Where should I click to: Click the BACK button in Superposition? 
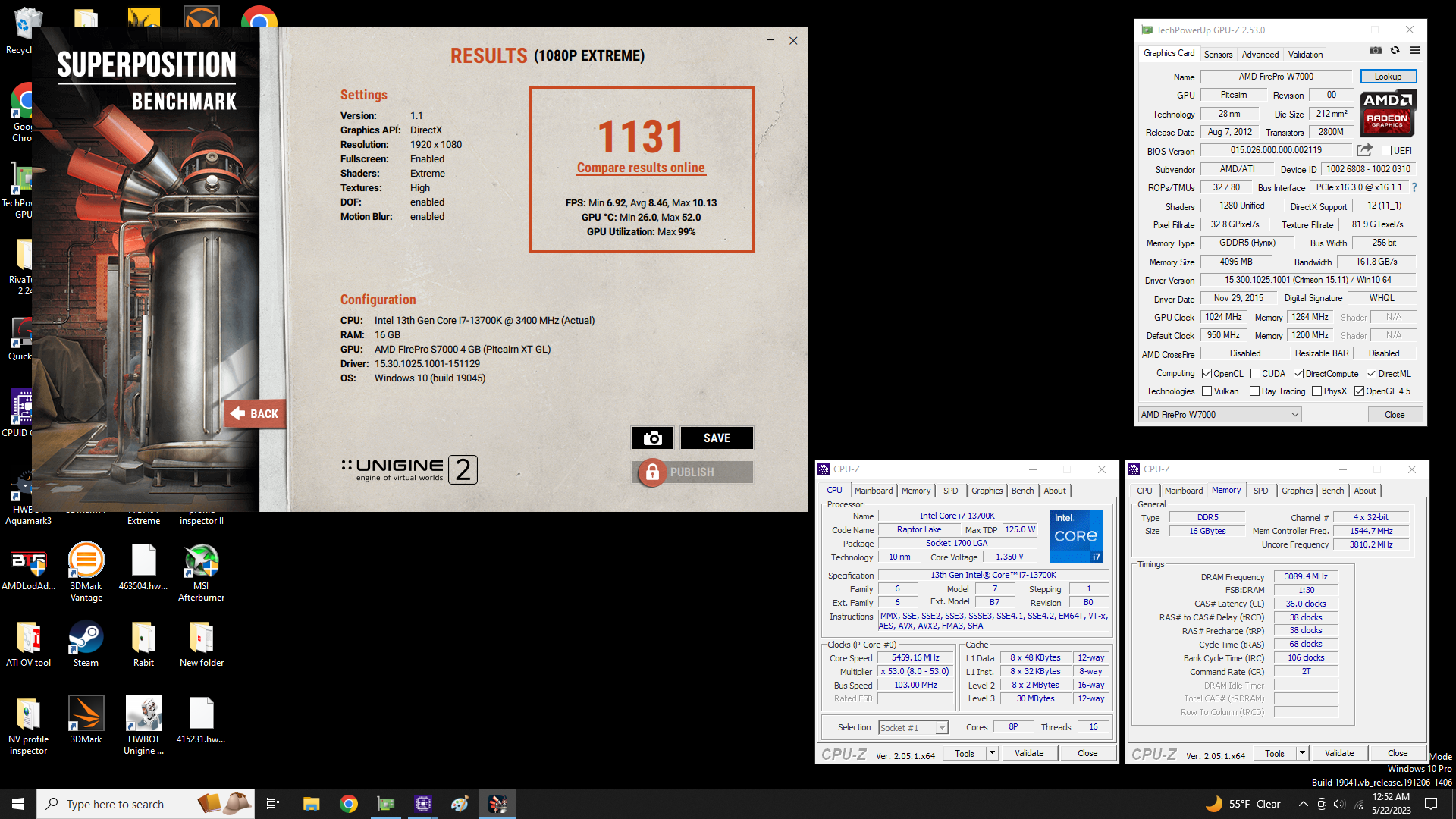point(255,413)
